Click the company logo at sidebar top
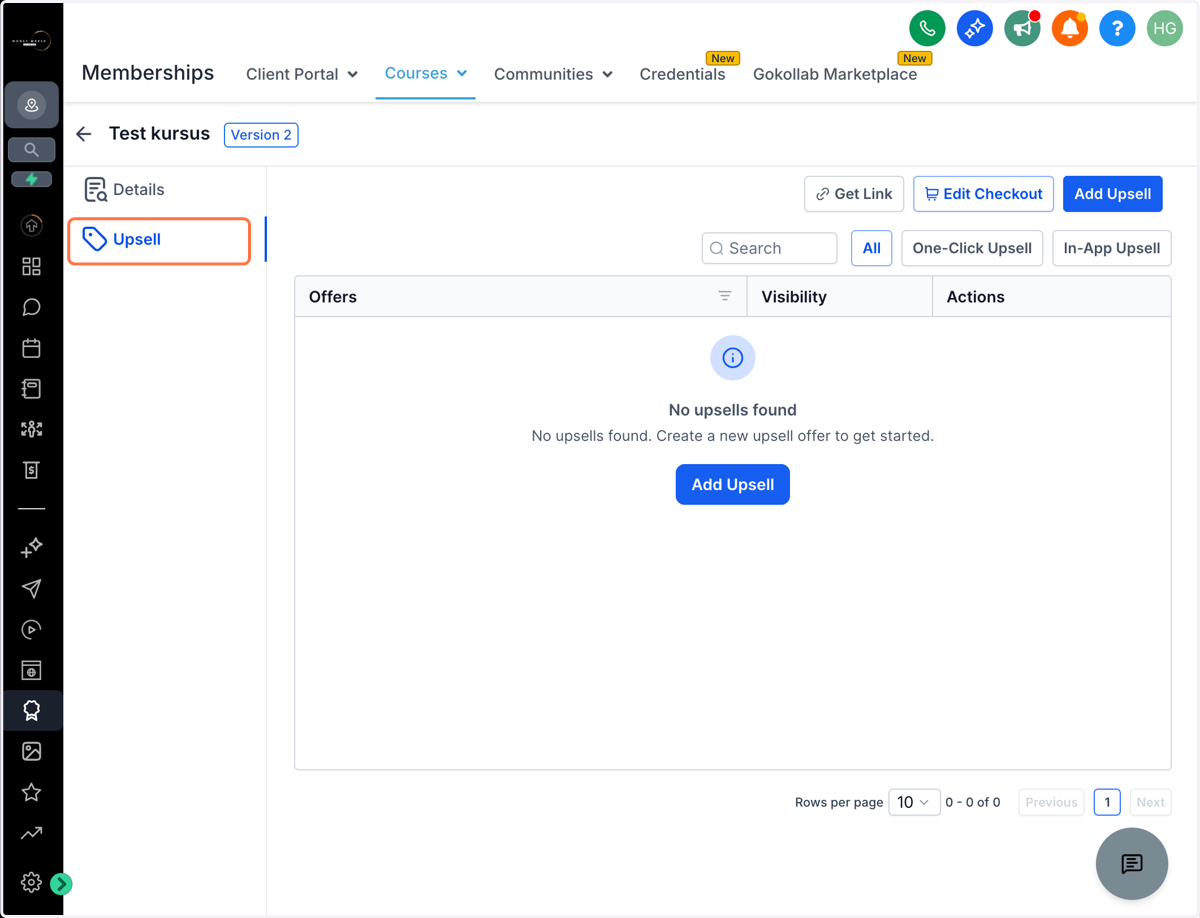Viewport: 1200px width, 918px height. click(x=31, y=41)
